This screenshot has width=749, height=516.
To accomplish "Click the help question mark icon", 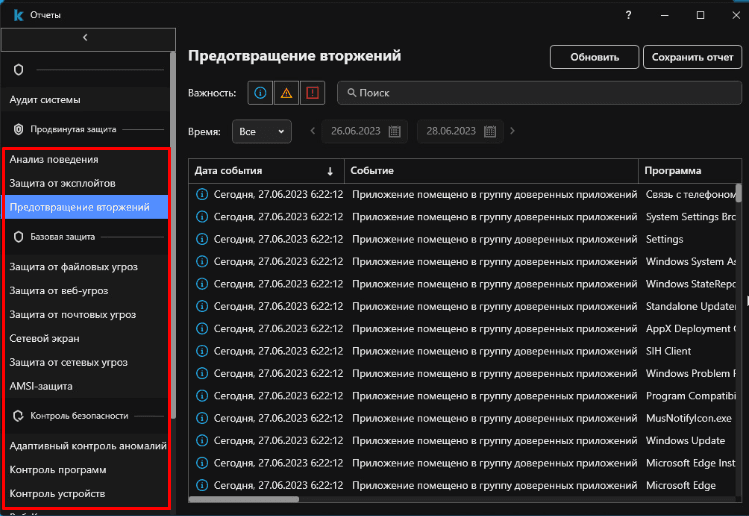I will click(628, 15).
